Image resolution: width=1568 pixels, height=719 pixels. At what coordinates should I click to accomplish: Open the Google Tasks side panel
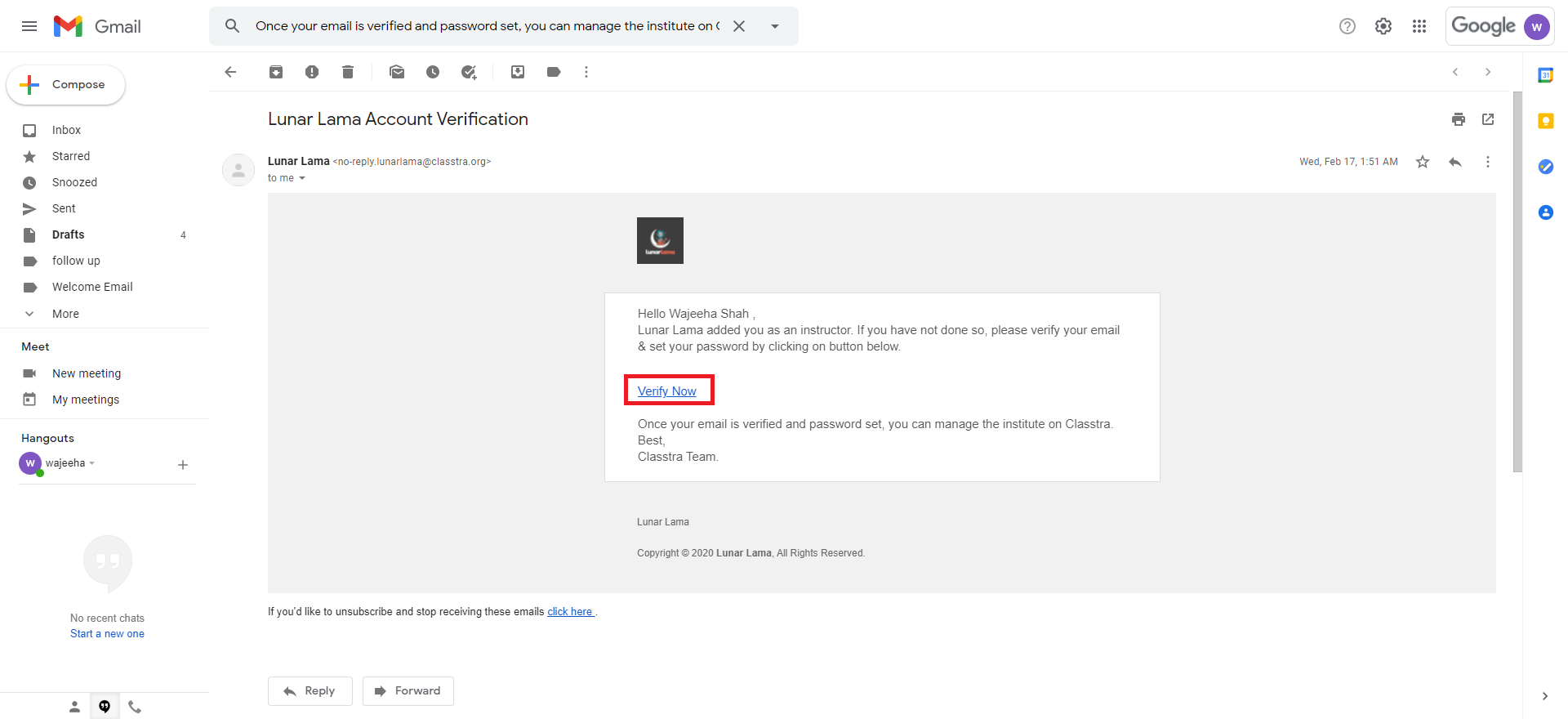1545,167
